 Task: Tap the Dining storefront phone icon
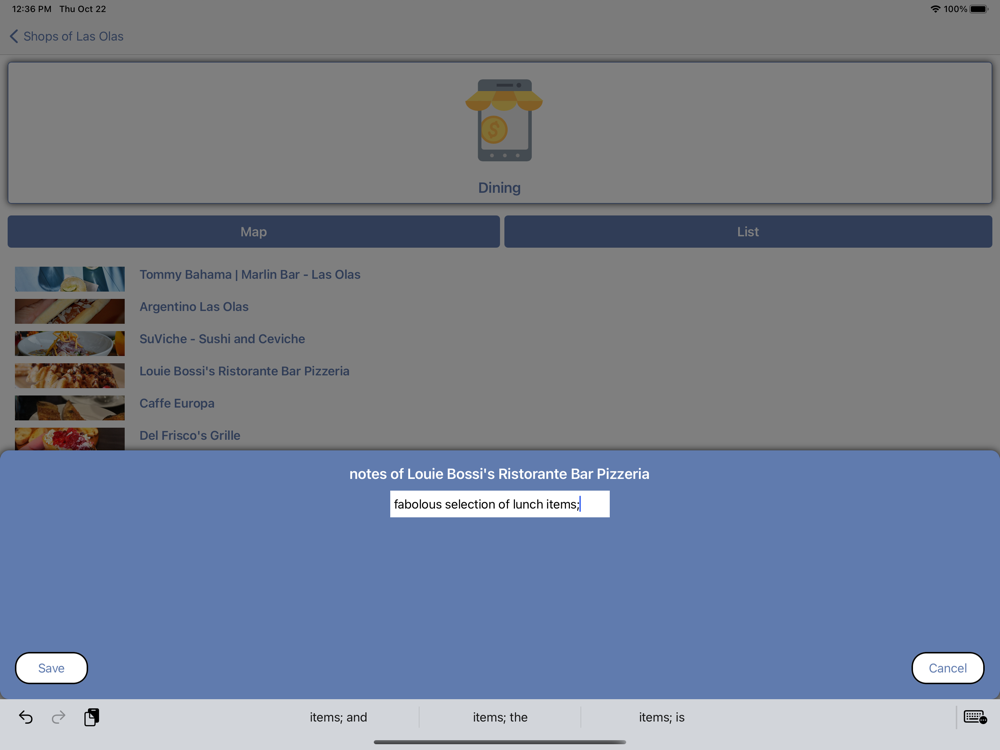pyautogui.click(x=504, y=120)
